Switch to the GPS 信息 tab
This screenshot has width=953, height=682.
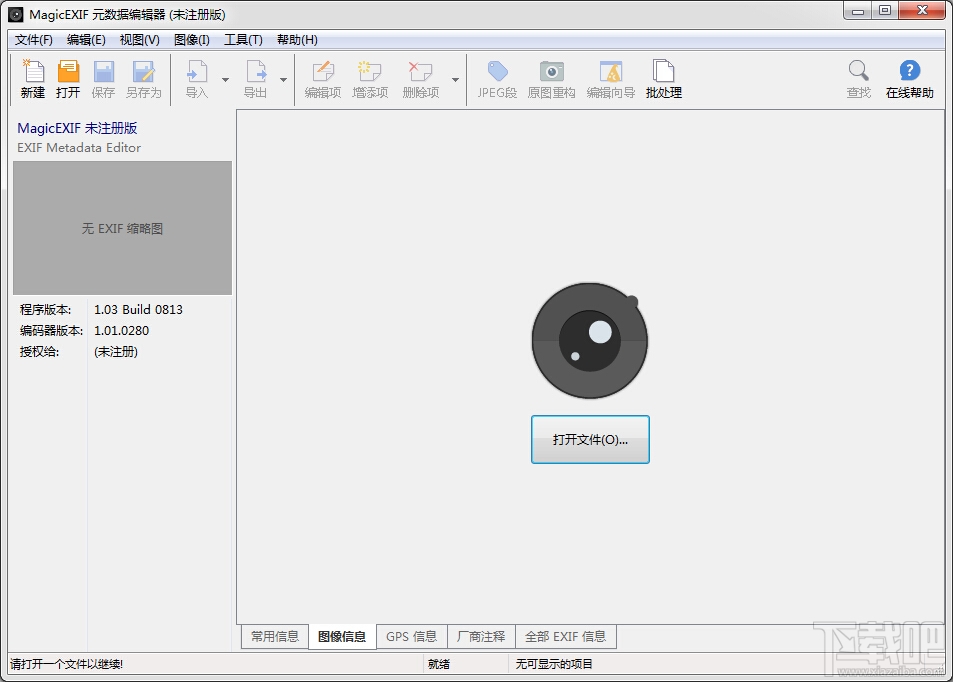click(411, 636)
